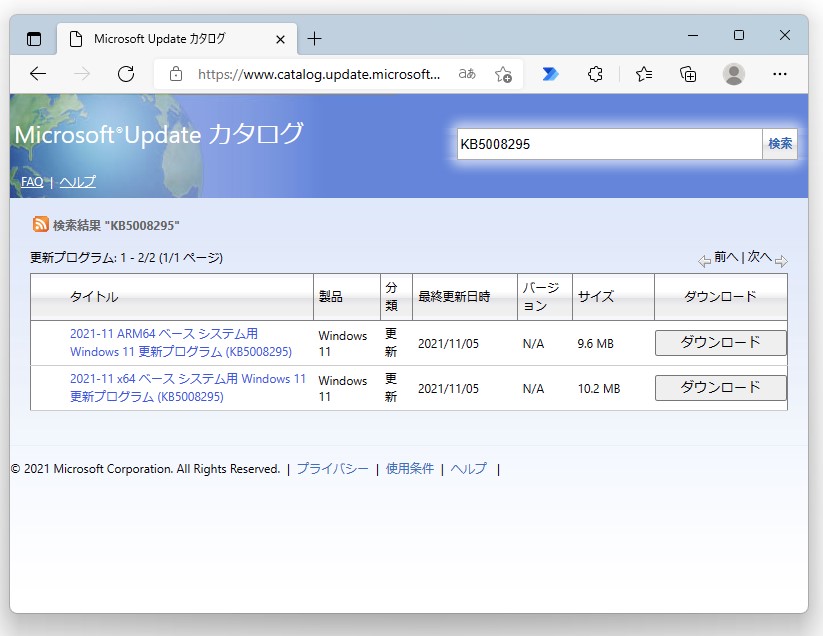Open browser settings via the ellipsis menu
The height and width of the screenshot is (636, 823).
780,73
